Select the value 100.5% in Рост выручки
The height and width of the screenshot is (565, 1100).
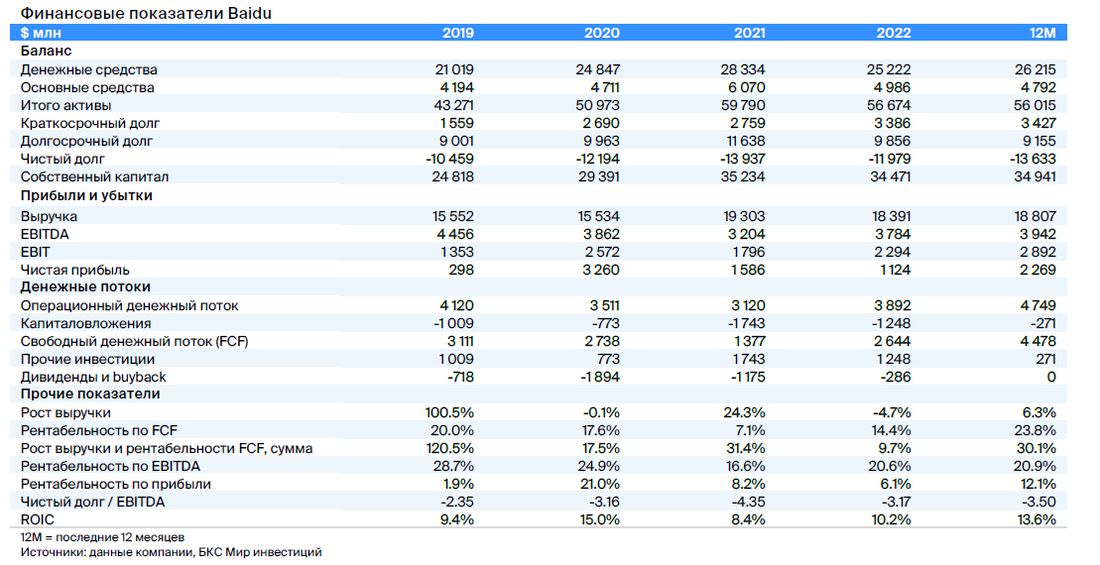tap(450, 413)
